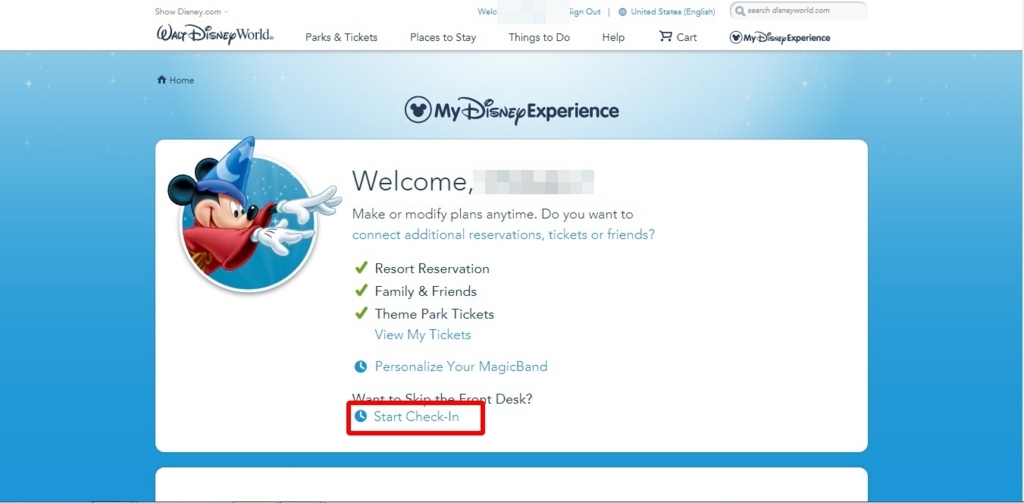The image size is (1024, 503).
Task: Start Check-In to skip front desk
Action: coord(416,416)
